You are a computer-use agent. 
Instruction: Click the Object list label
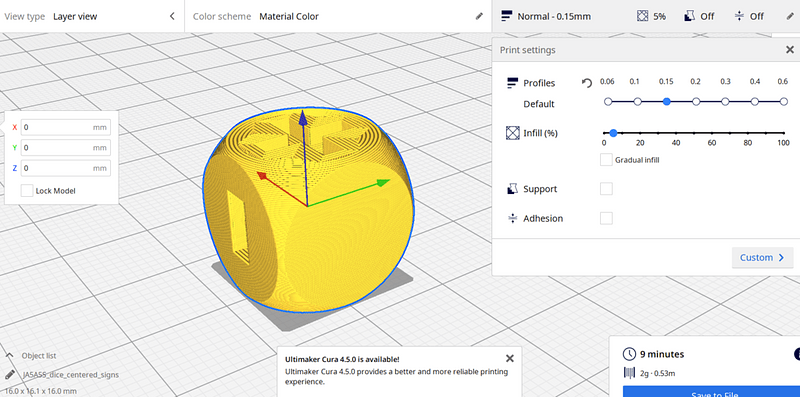[39, 356]
